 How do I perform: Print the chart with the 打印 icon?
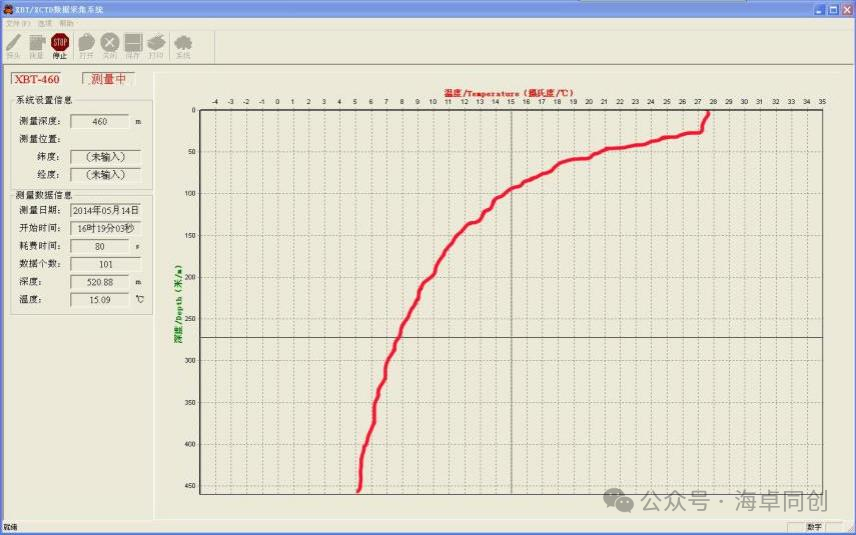click(156, 43)
